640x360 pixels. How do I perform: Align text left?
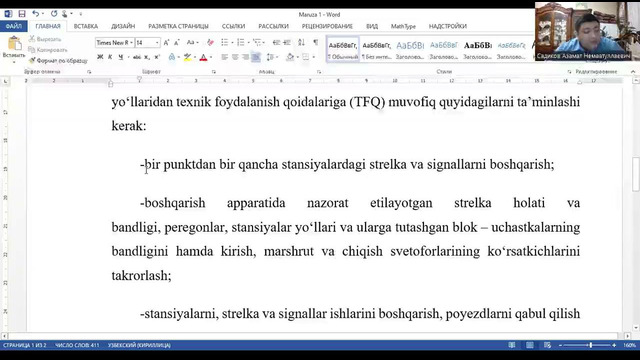(x=224, y=57)
